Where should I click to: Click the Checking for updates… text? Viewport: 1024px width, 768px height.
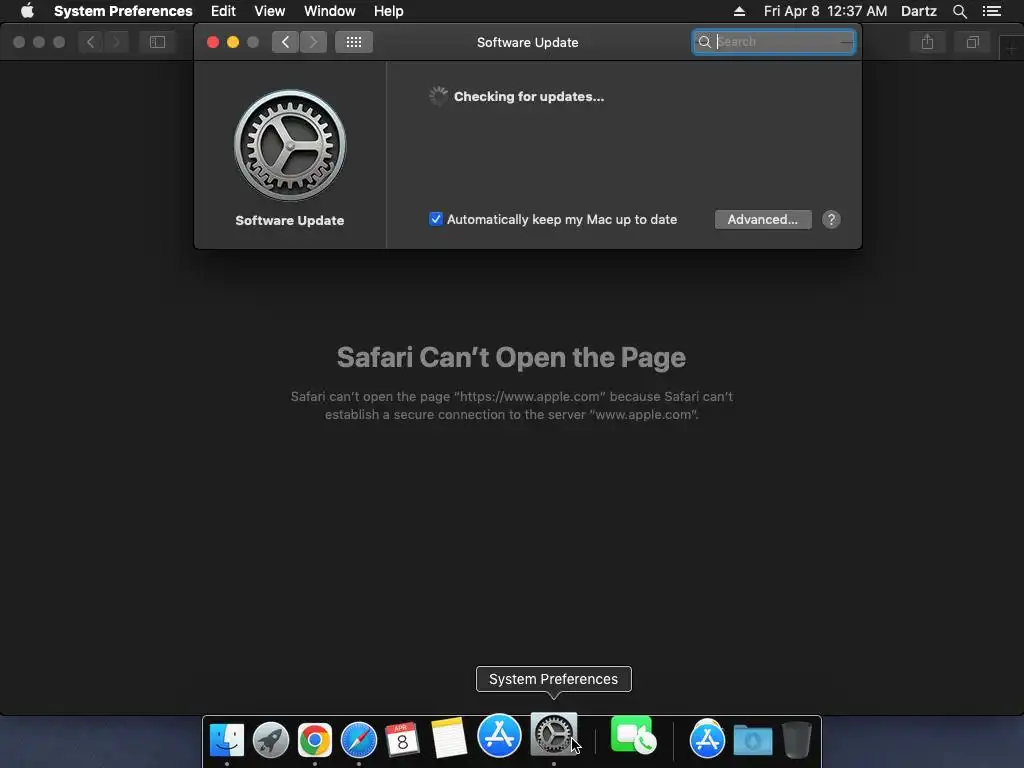tap(529, 97)
